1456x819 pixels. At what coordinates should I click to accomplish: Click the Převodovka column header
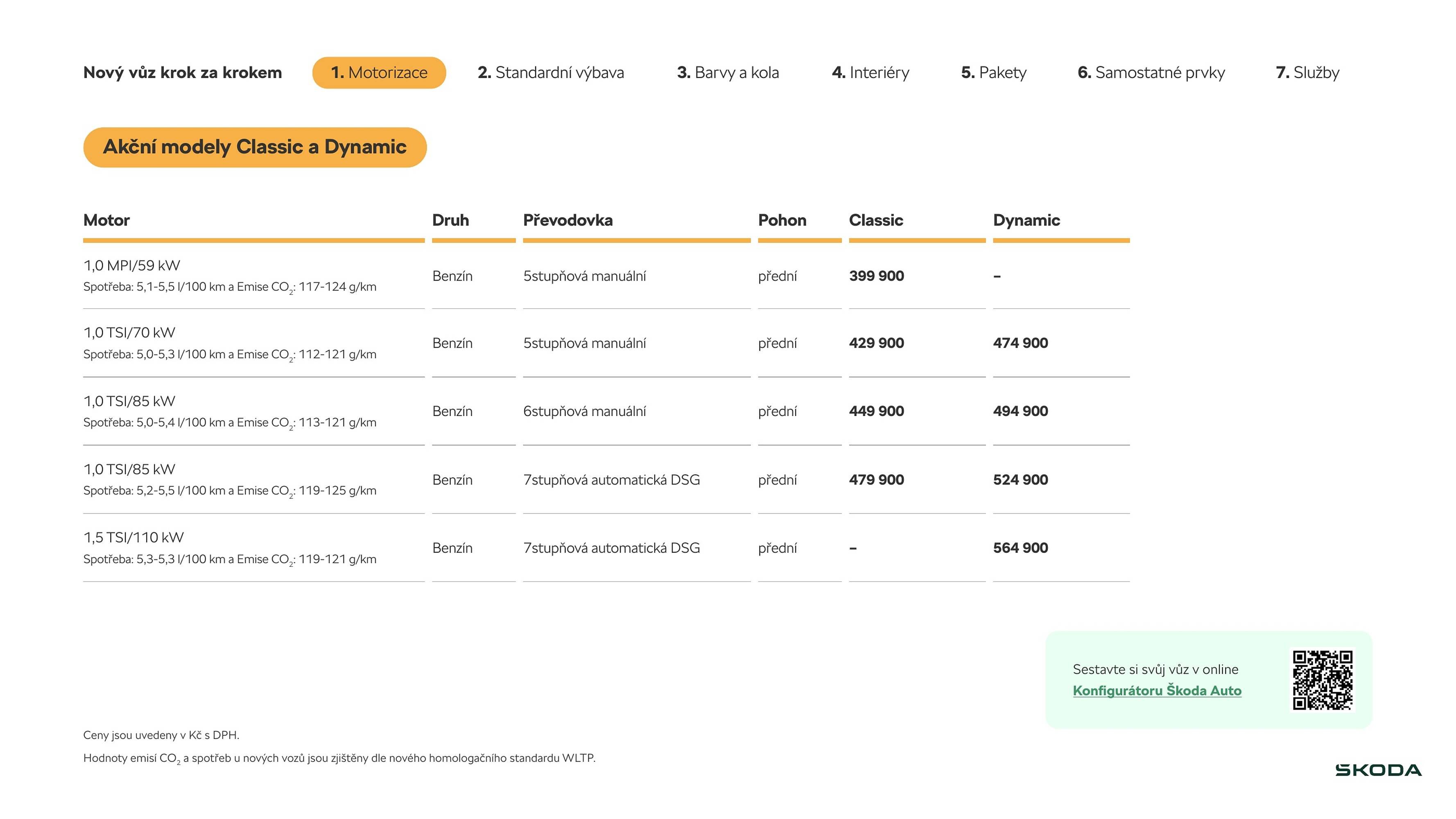(x=567, y=220)
